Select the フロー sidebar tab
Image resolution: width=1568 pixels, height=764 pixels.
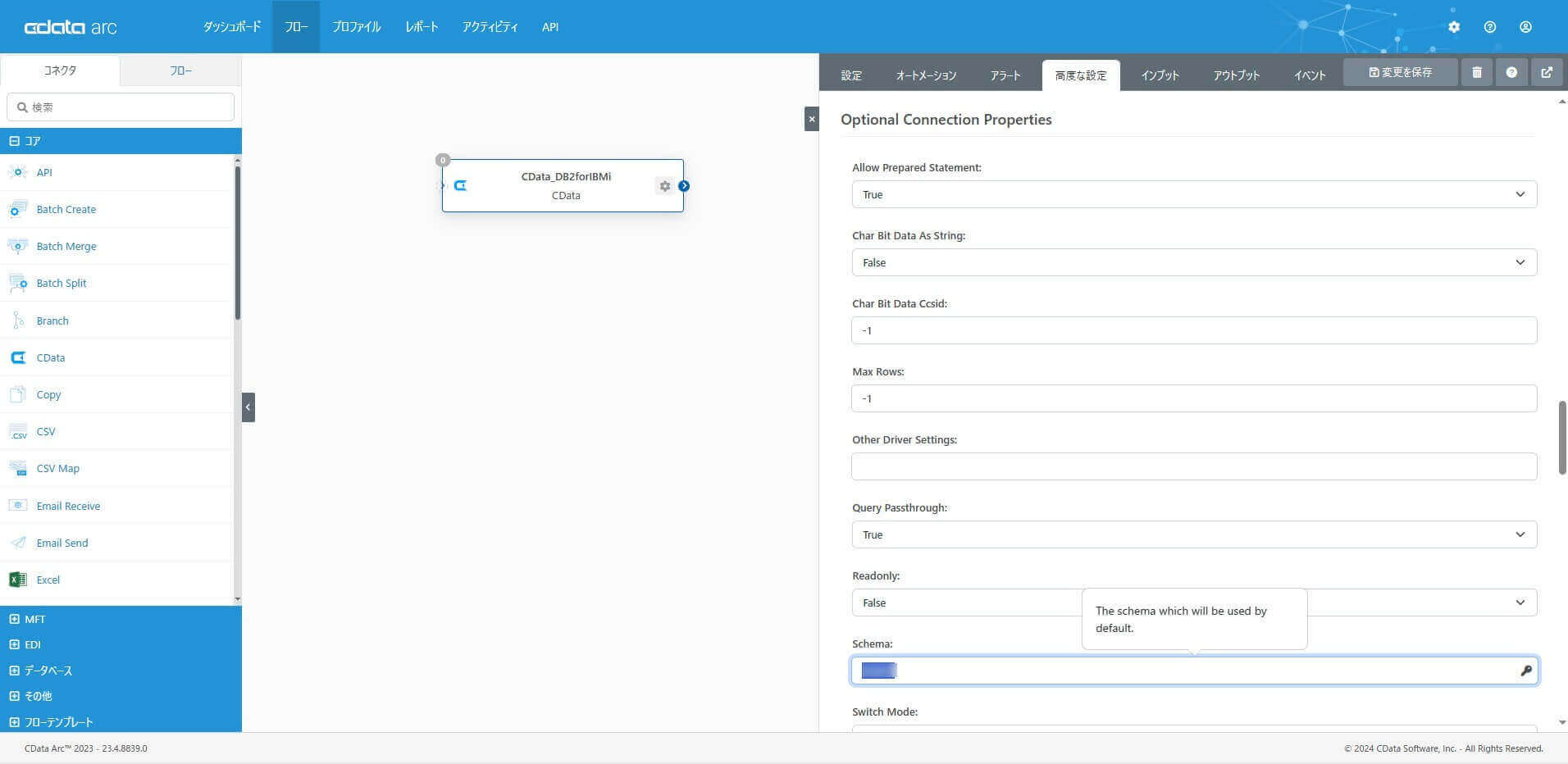tap(181, 70)
